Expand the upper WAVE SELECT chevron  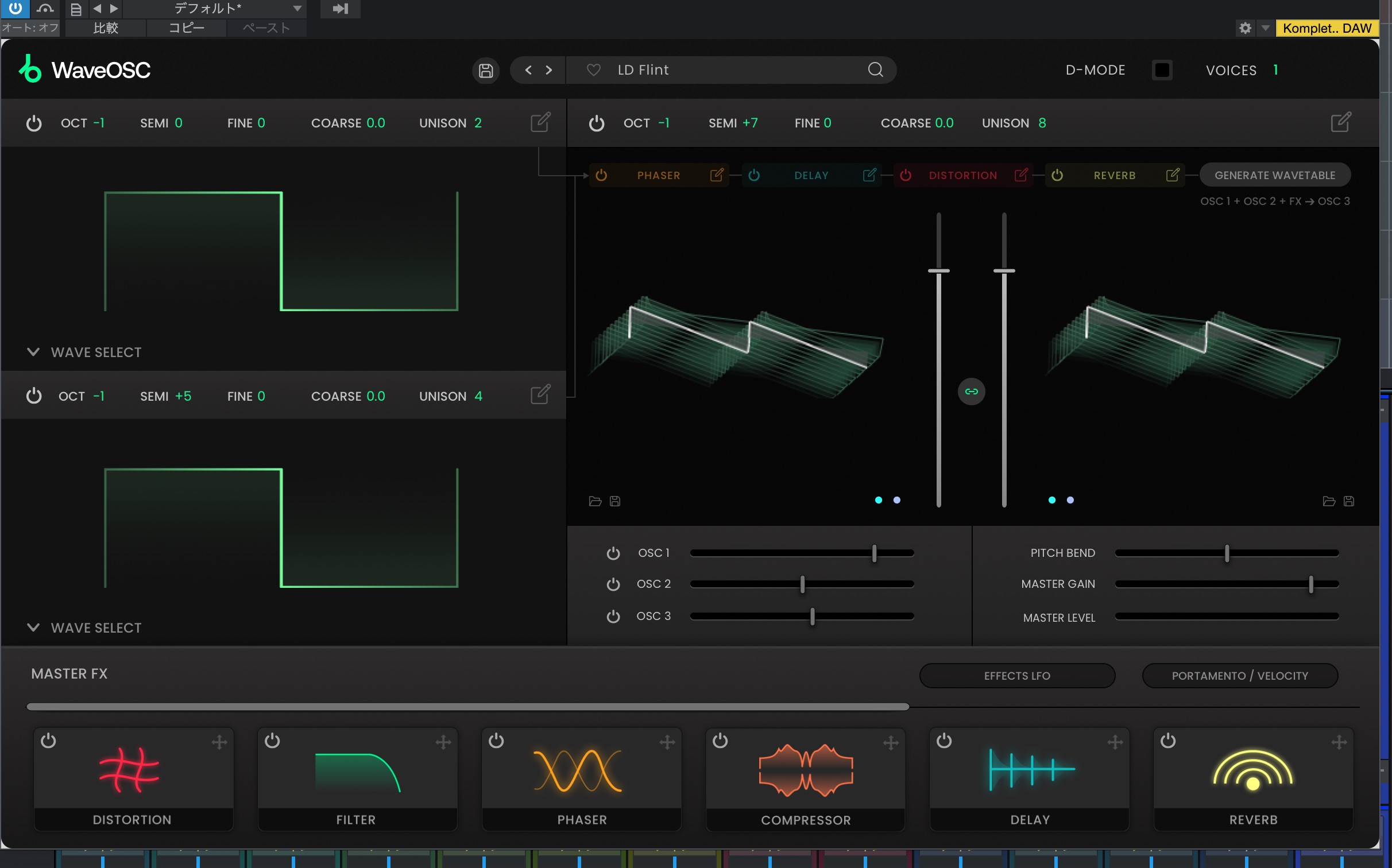[x=33, y=352]
